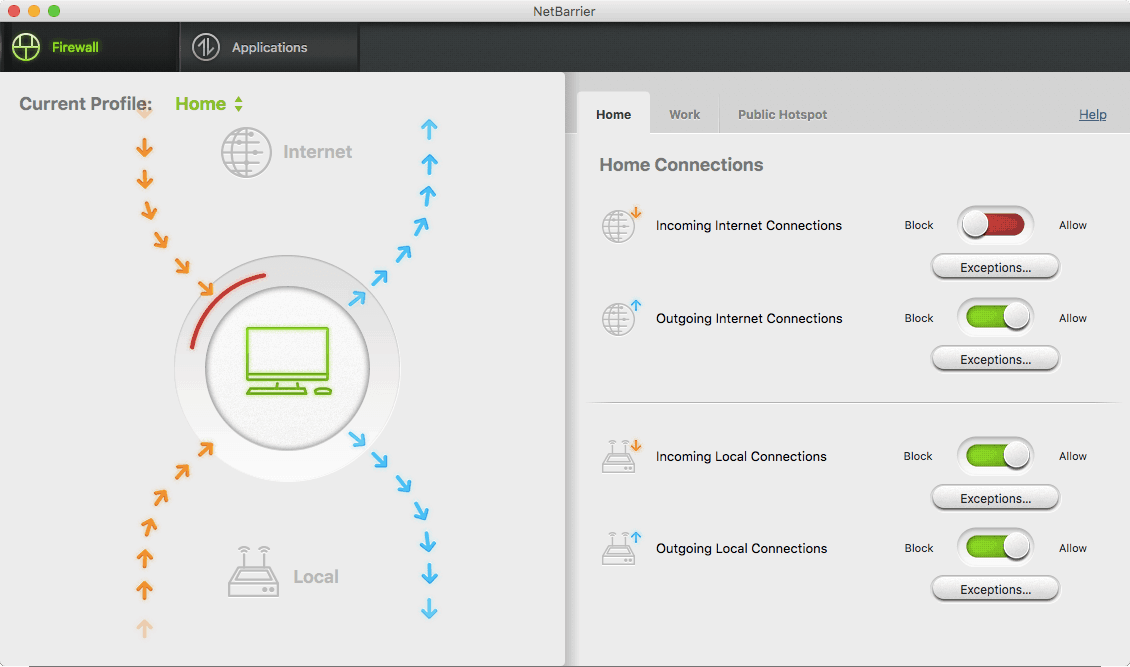Open Exceptions for Outgoing Local Connections

[x=995, y=589]
